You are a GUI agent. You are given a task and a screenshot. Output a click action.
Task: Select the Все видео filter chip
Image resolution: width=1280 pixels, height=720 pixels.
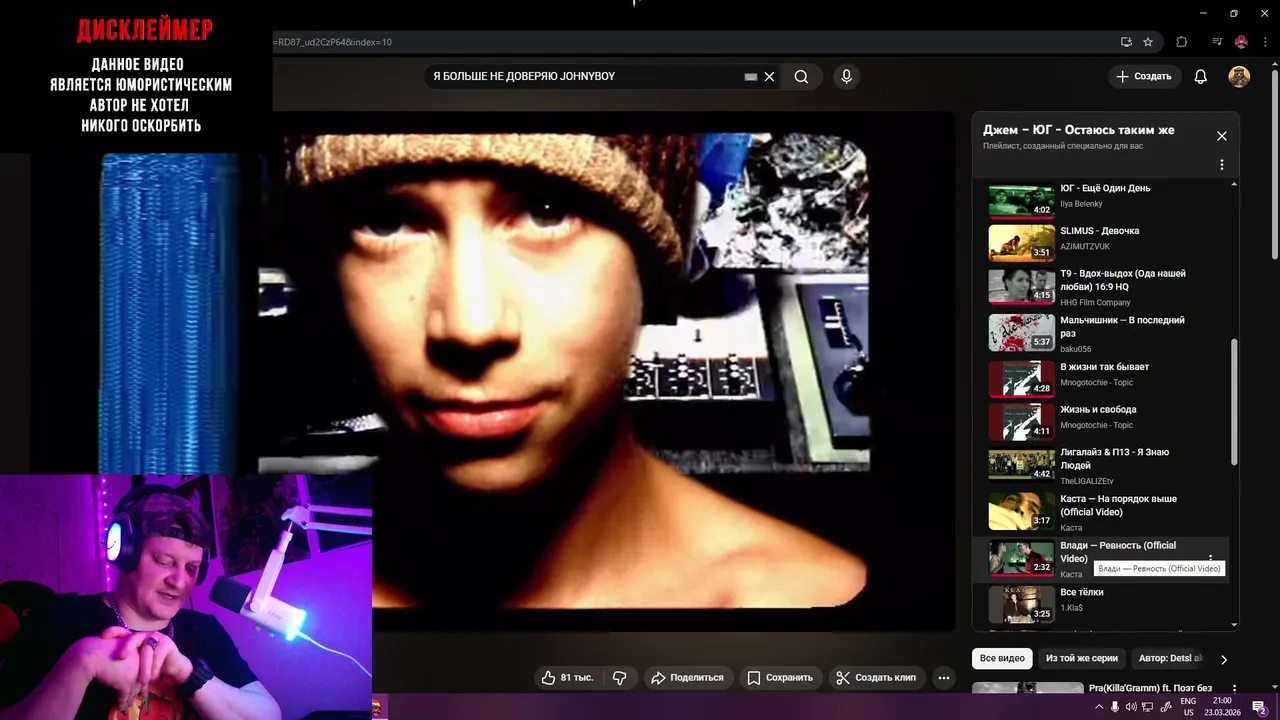(1002, 658)
